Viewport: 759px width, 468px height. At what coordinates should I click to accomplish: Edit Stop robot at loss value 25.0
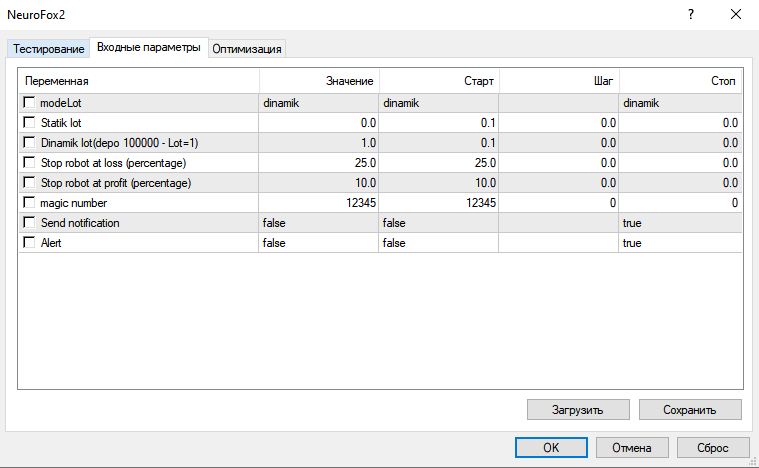[x=319, y=163]
